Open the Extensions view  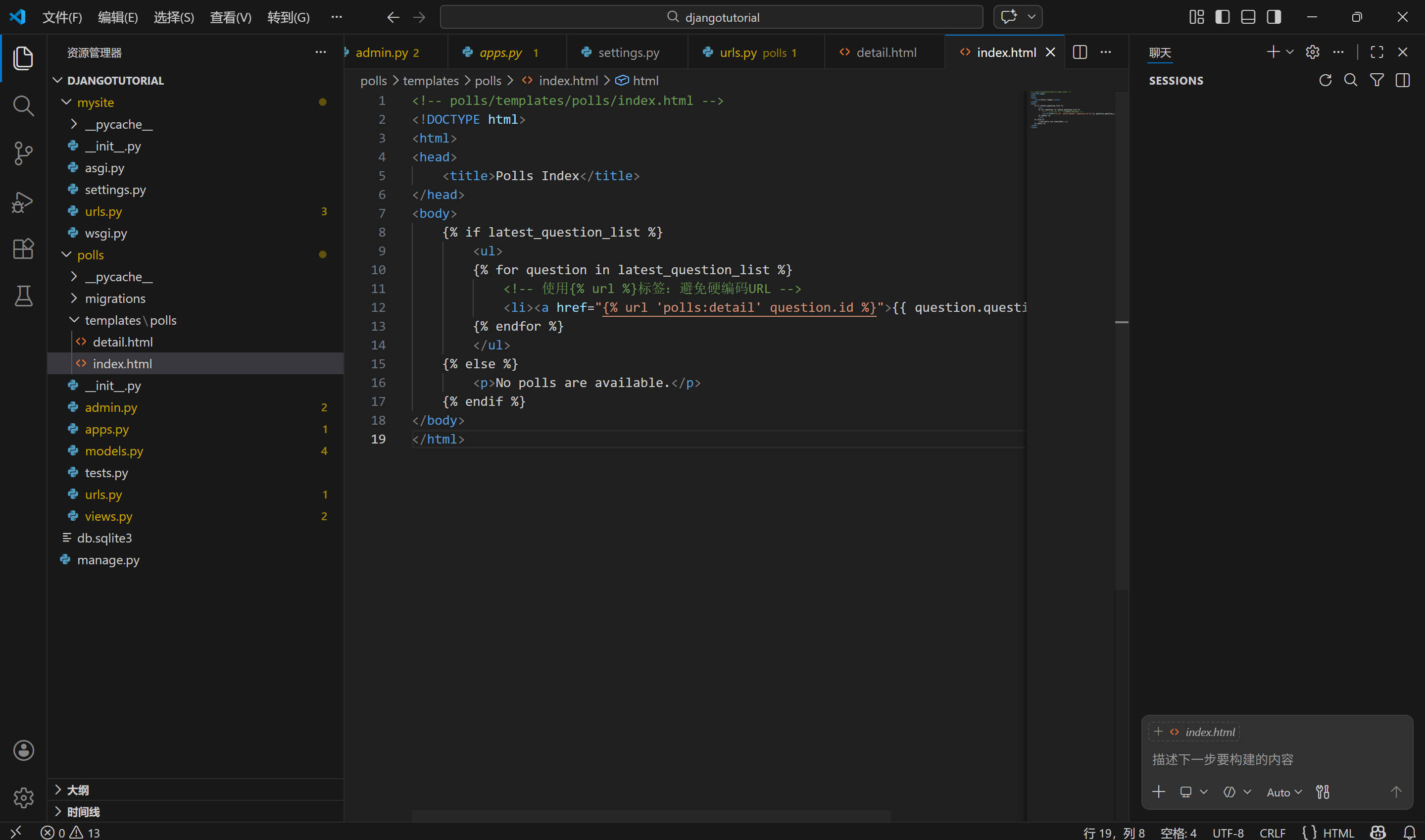(23, 248)
